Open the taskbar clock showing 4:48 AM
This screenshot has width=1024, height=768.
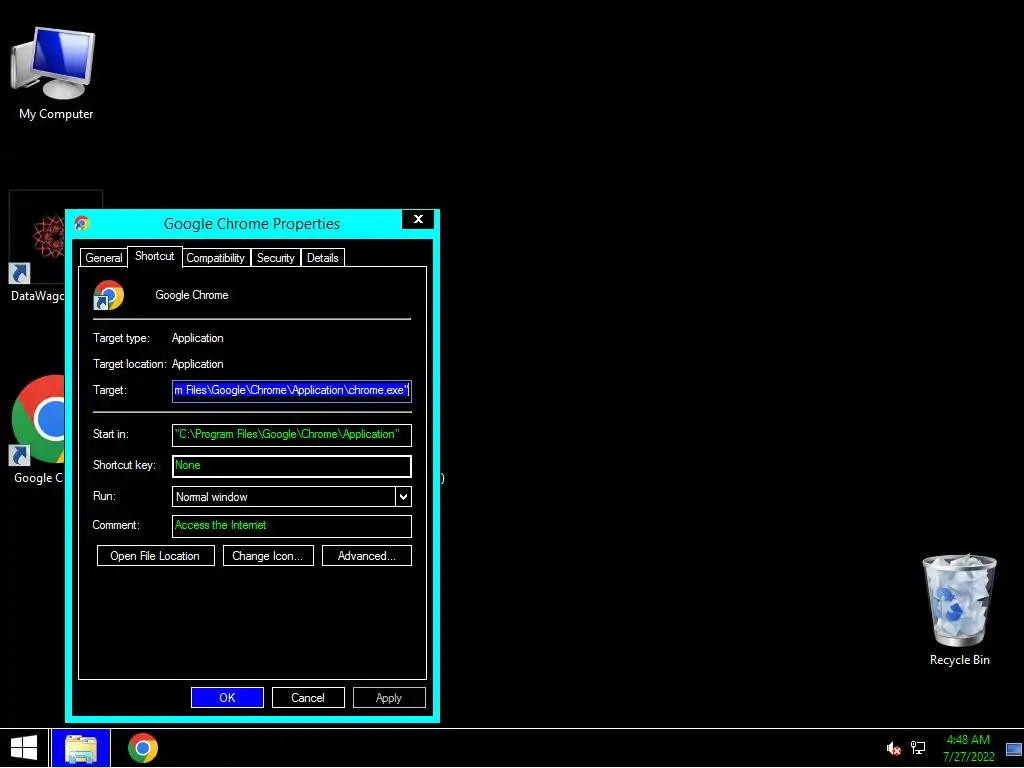click(x=968, y=748)
